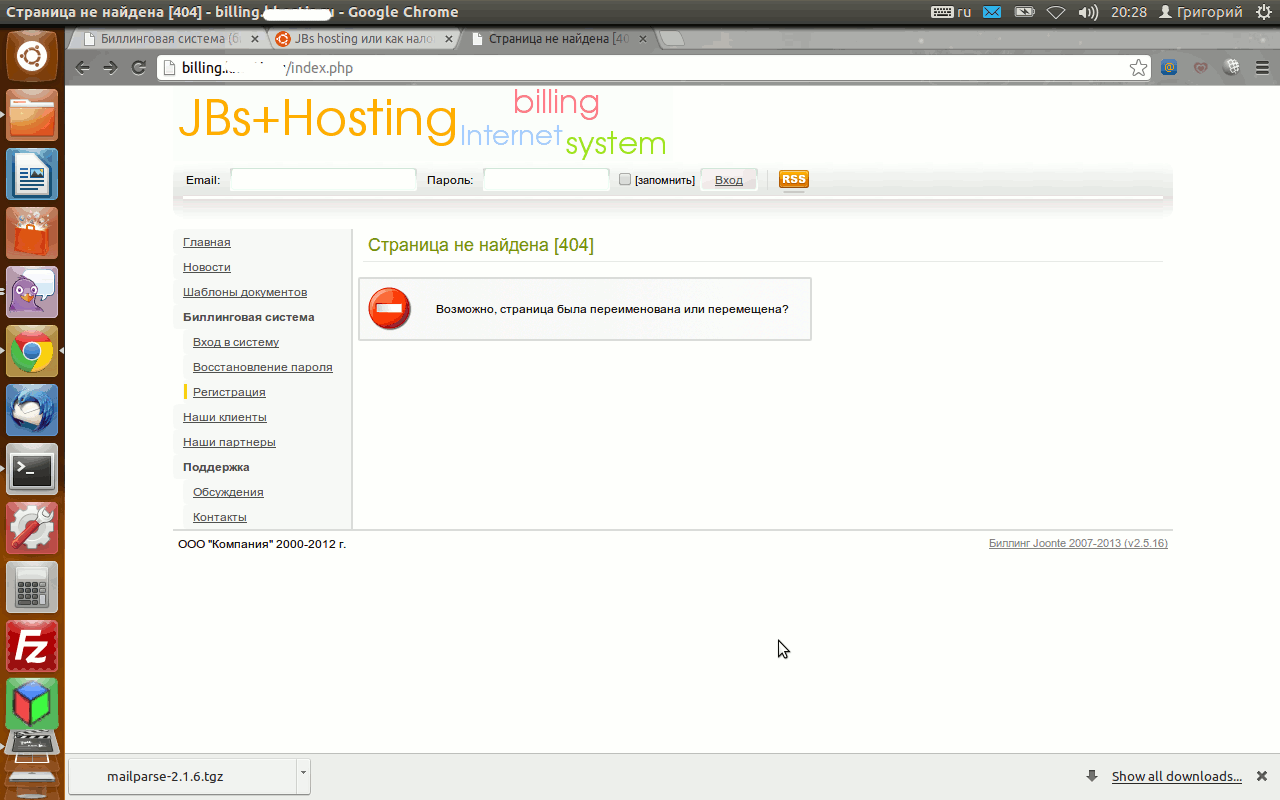Open dropdown arrow next to mailparse-2.1.6.tgz

coord(303,775)
